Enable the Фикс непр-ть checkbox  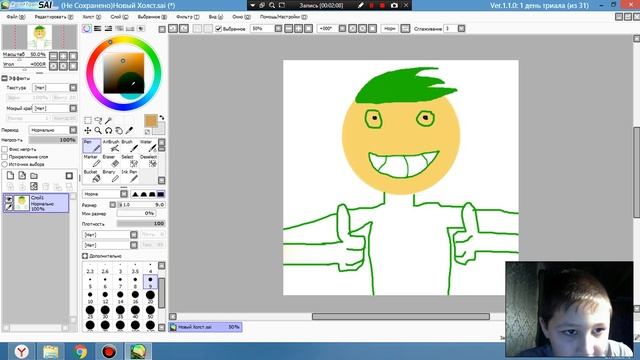click(x=4, y=149)
